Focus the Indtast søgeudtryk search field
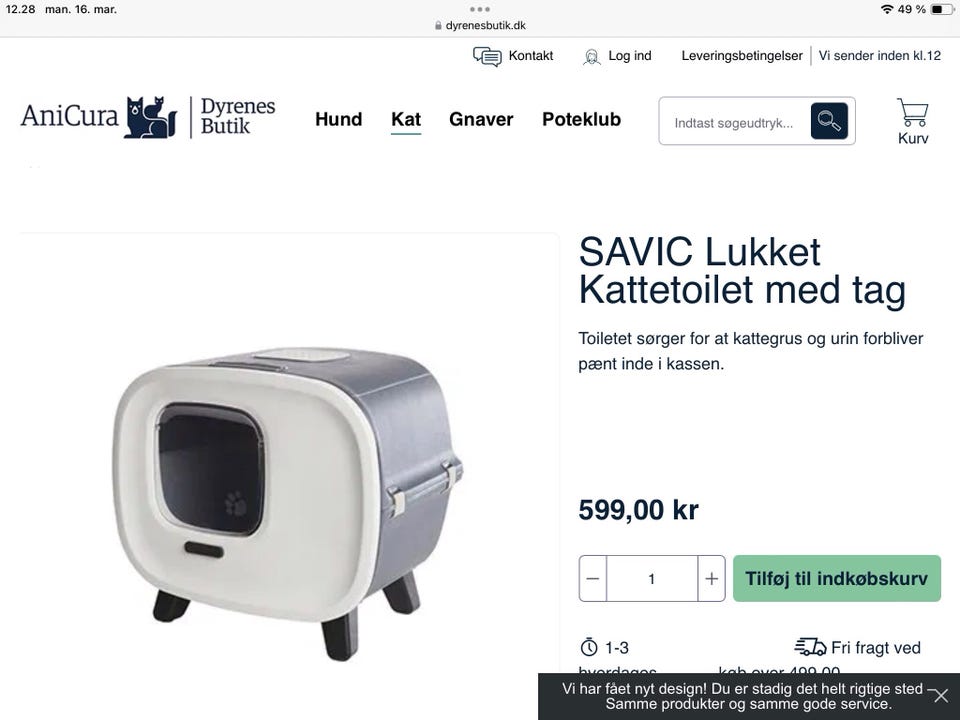This screenshot has width=960, height=720. pos(735,121)
